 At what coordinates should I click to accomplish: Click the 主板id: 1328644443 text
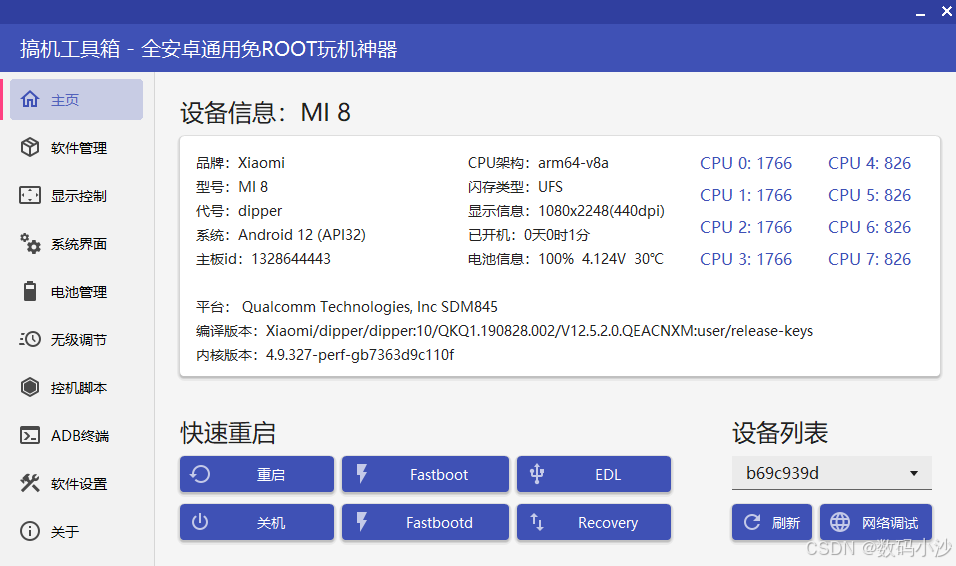(x=263, y=259)
